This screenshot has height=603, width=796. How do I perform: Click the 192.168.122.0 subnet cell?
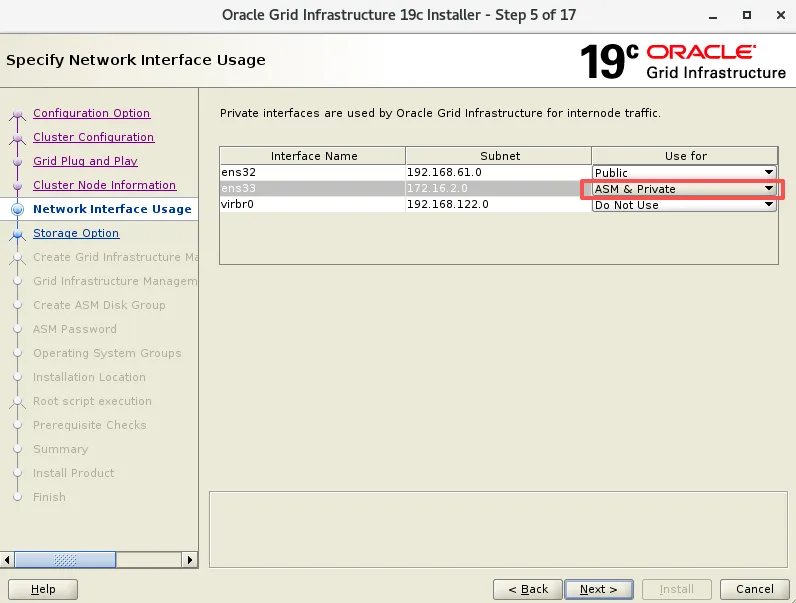pyautogui.click(x=499, y=204)
